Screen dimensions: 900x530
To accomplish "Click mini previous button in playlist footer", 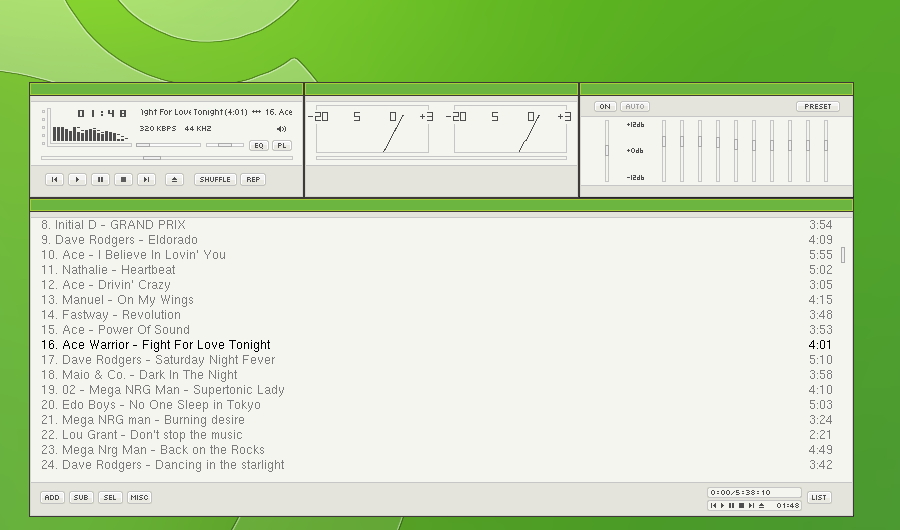I will tap(713, 506).
